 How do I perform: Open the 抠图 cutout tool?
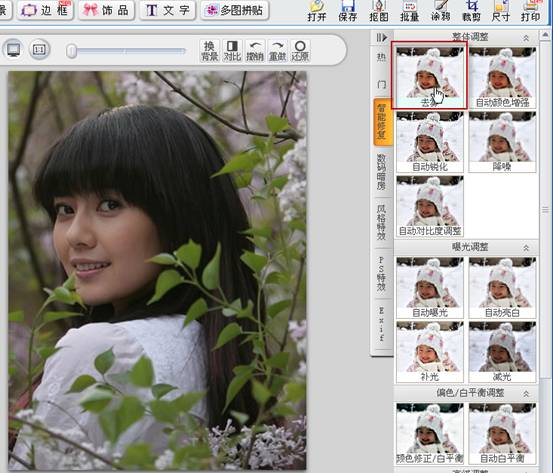(x=379, y=11)
